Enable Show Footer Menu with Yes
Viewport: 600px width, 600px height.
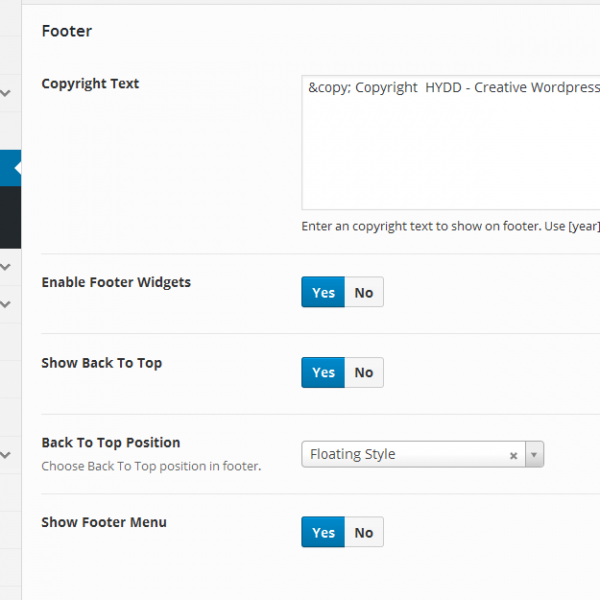pos(323,532)
